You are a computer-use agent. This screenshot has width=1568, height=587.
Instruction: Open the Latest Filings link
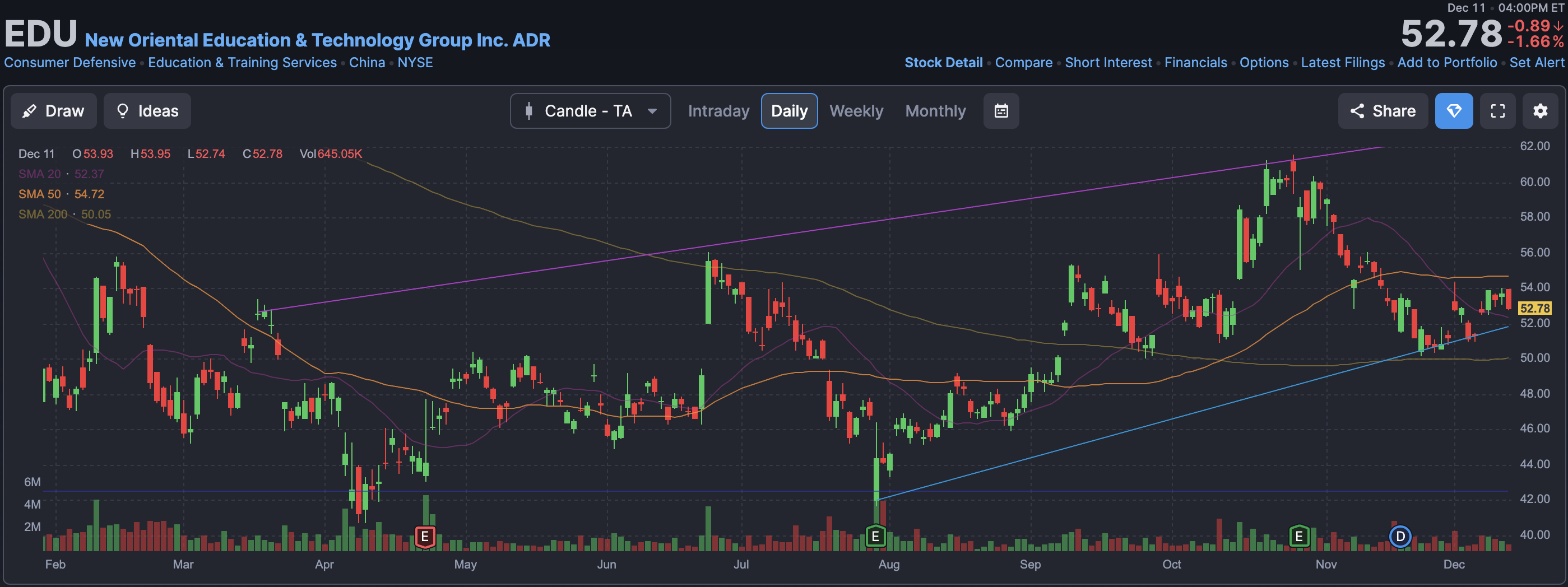coord(1342,63)
